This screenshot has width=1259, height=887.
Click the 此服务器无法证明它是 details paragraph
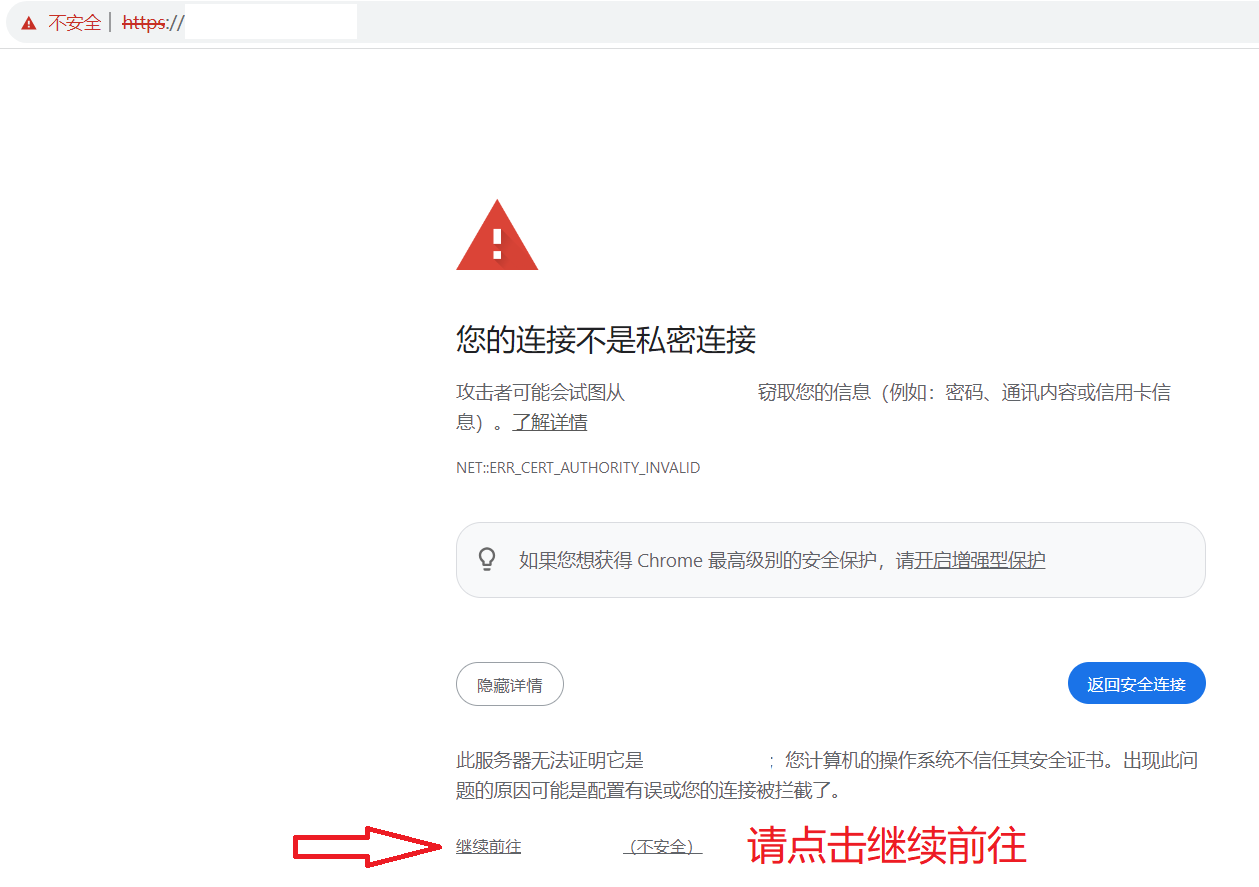550,761
